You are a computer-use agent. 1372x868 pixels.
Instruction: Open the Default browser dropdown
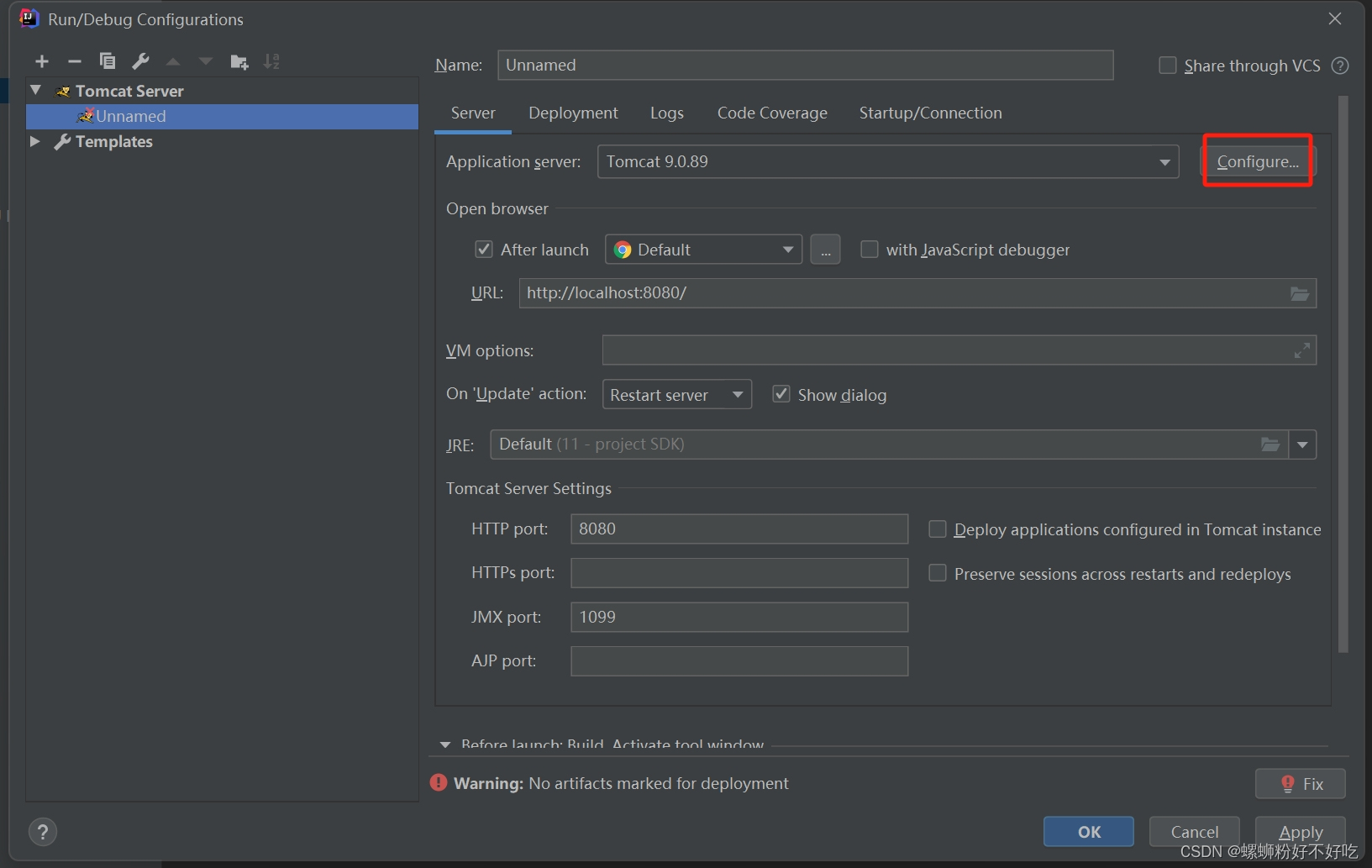tap(703, 250)
